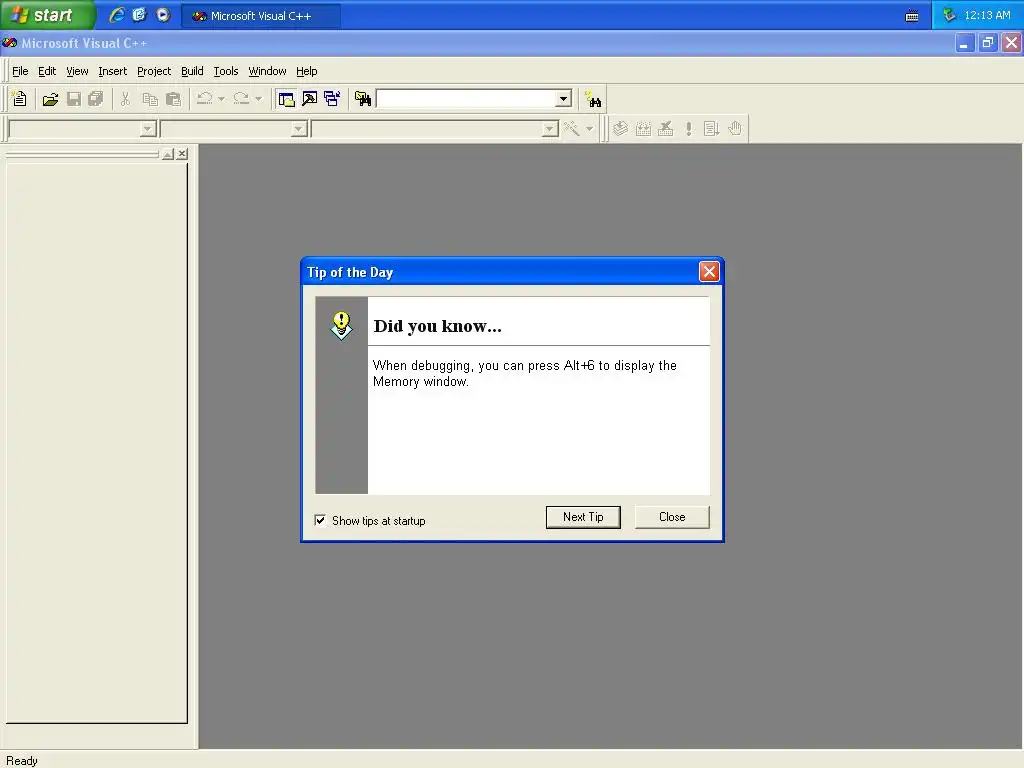Viewport: 1024px width, 768px height.
Task: Click the Ready status bar text
Action: point(22,761)
